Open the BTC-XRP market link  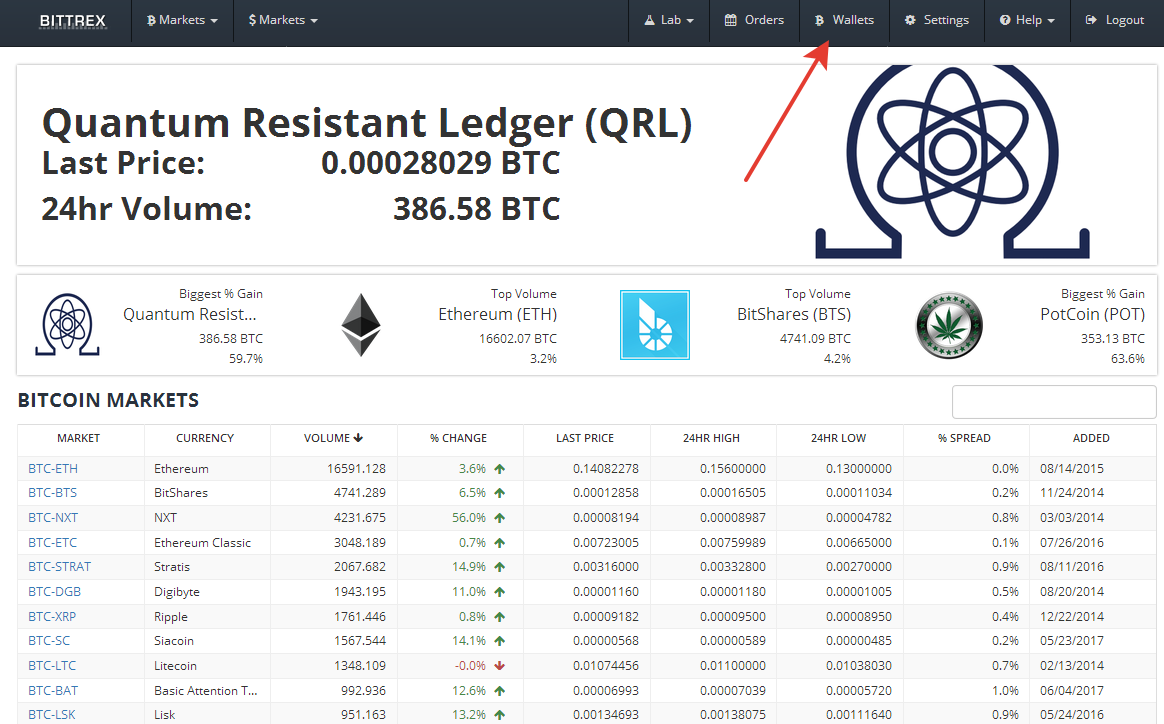pyautogui.click(x=52, y=617)
